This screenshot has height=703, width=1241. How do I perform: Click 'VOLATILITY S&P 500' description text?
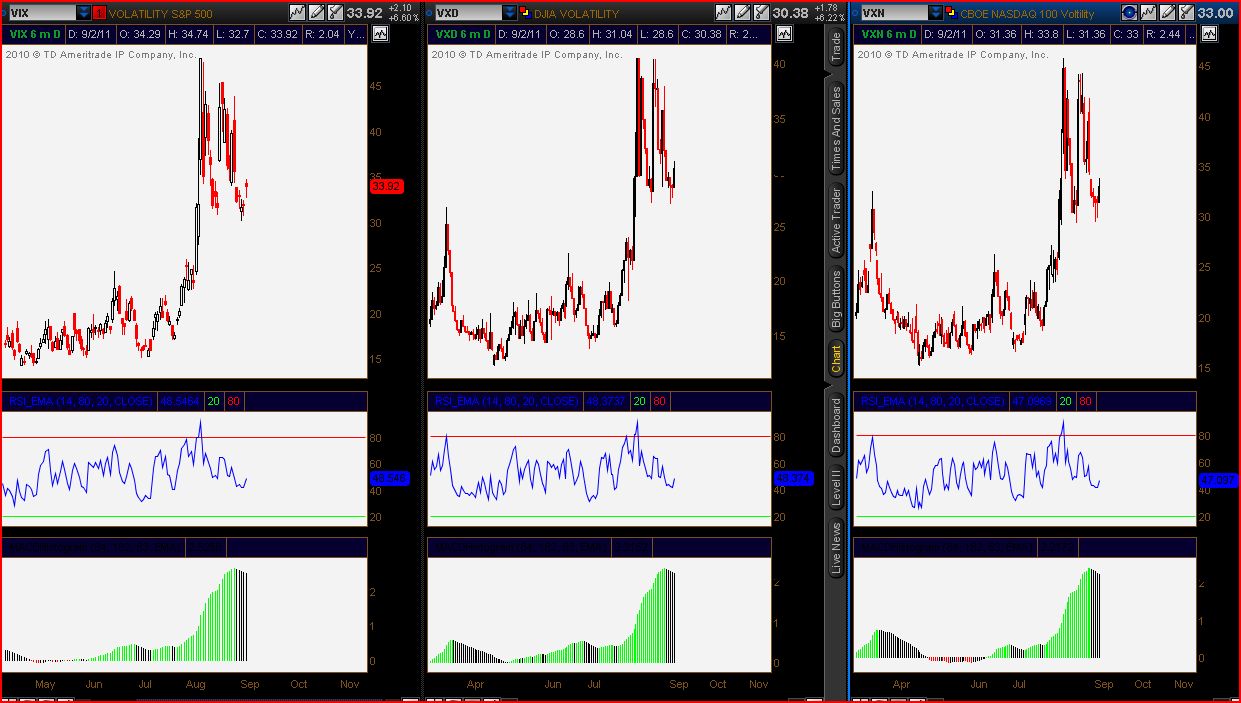[x=161, y=14]
